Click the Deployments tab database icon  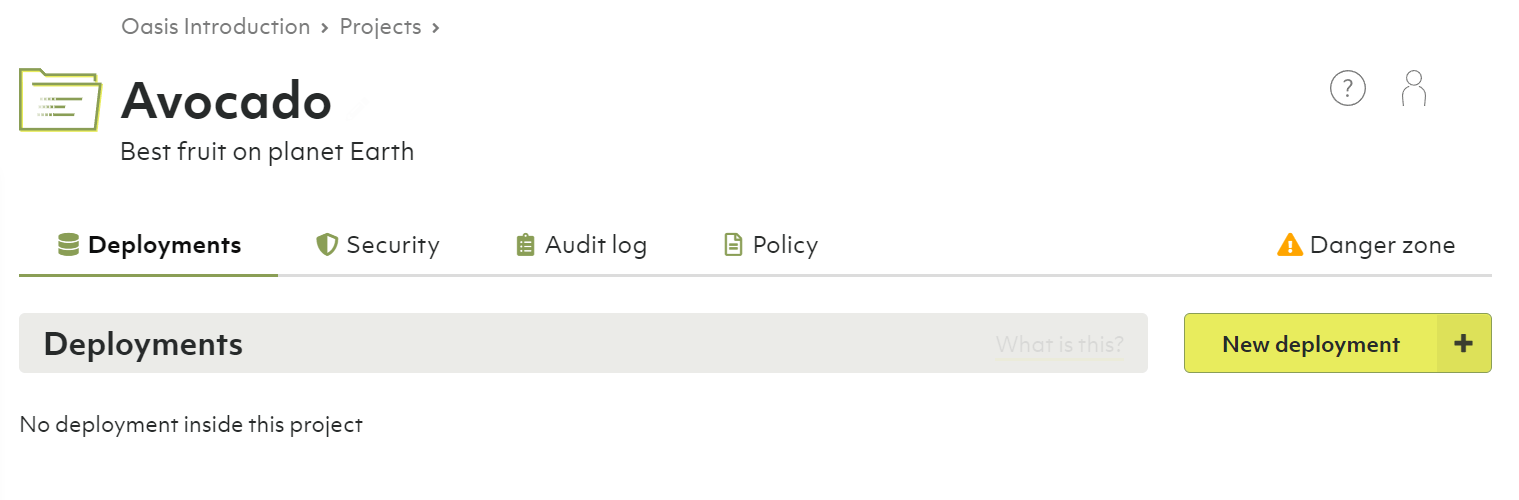tap(69, 245)
